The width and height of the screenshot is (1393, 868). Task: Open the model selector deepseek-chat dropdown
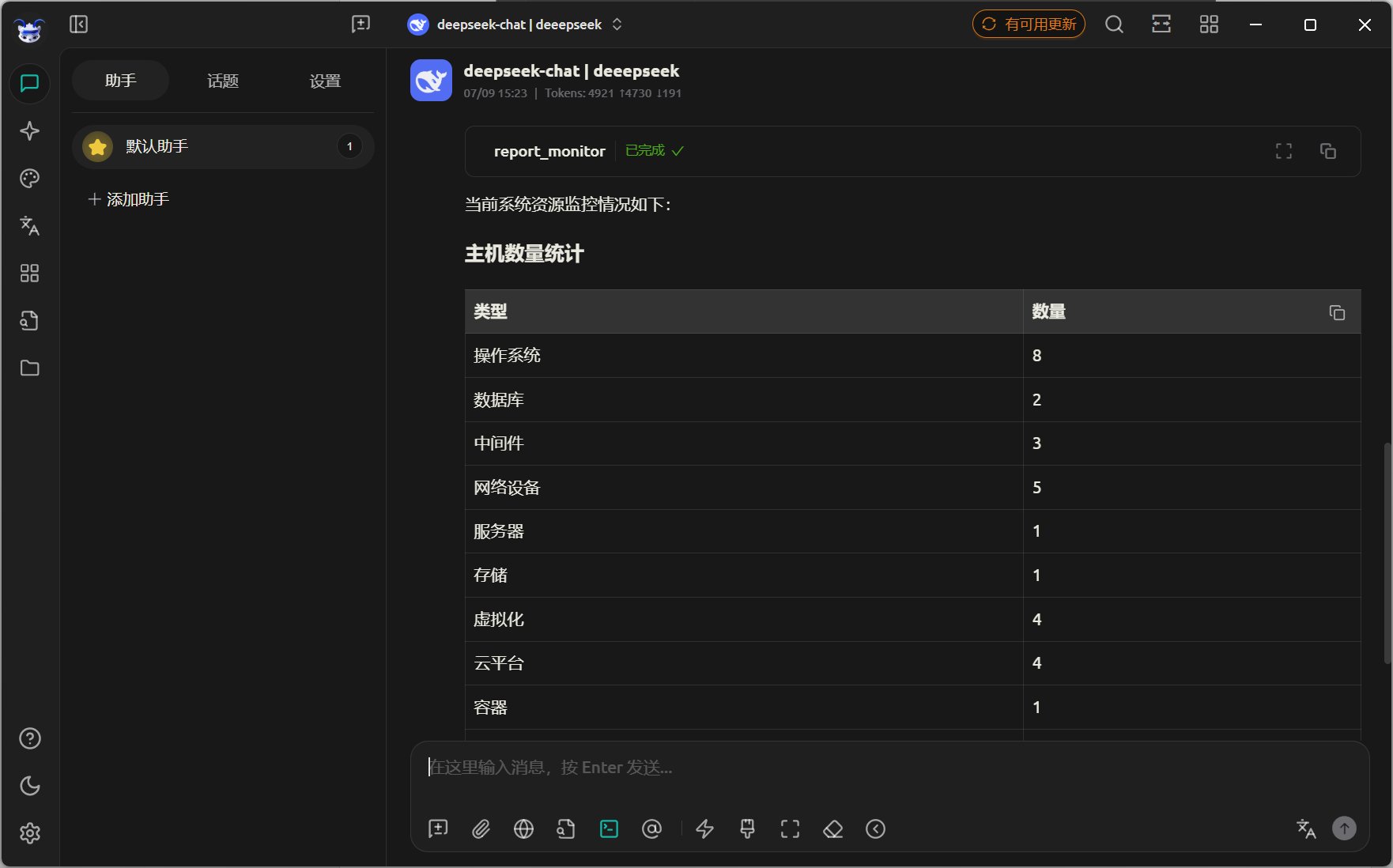[515, 25]
